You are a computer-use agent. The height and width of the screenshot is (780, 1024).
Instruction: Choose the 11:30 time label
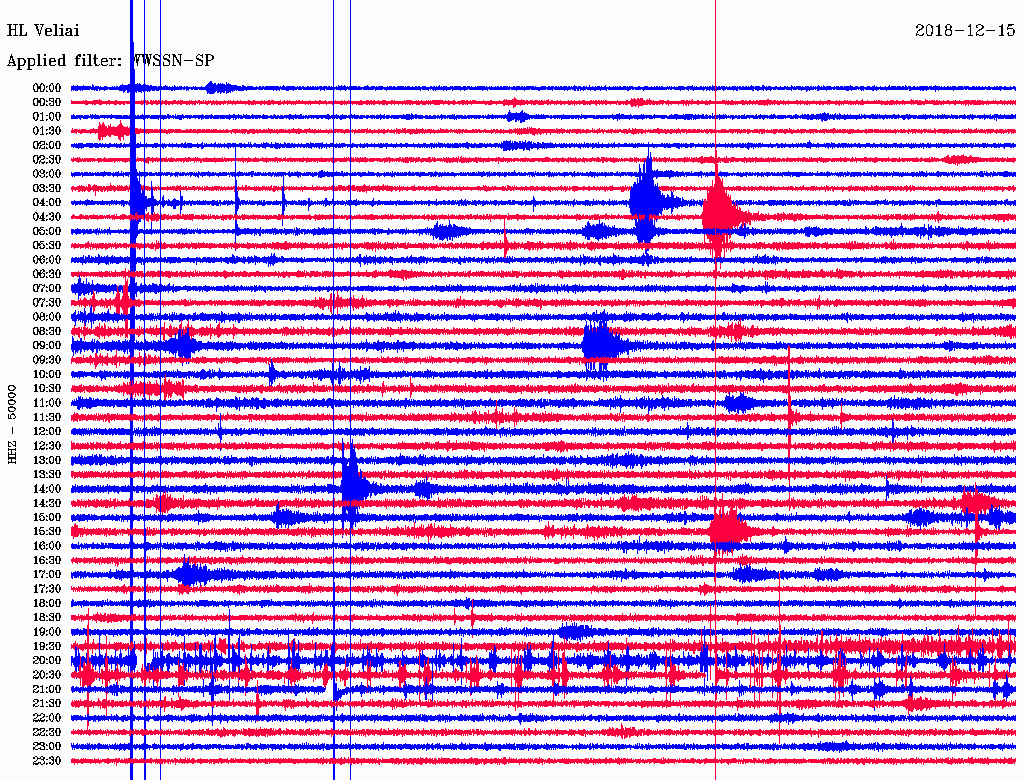click(x=47, y=417)
